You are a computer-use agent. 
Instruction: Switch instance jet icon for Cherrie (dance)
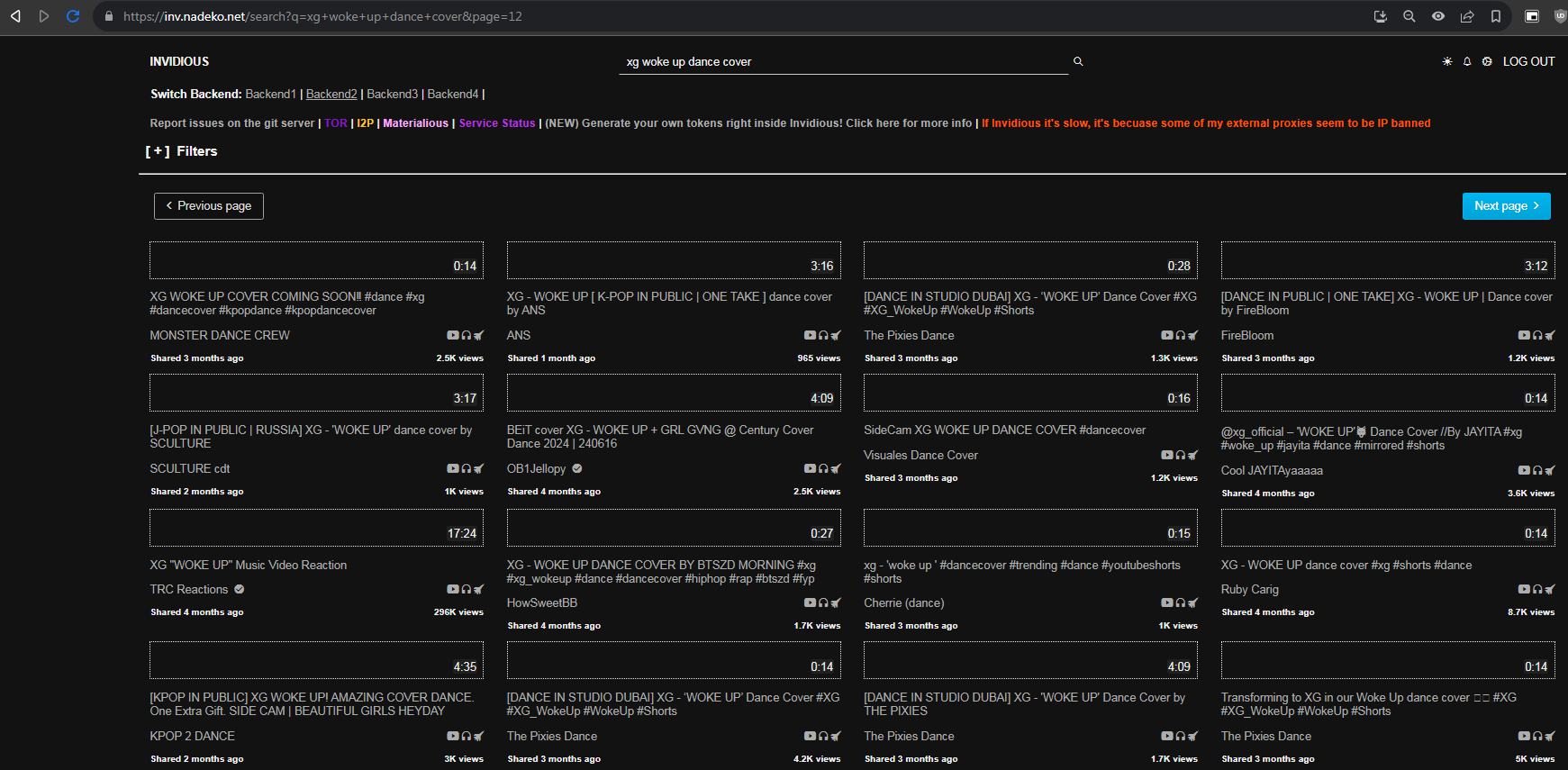[x=1192, y=602]
